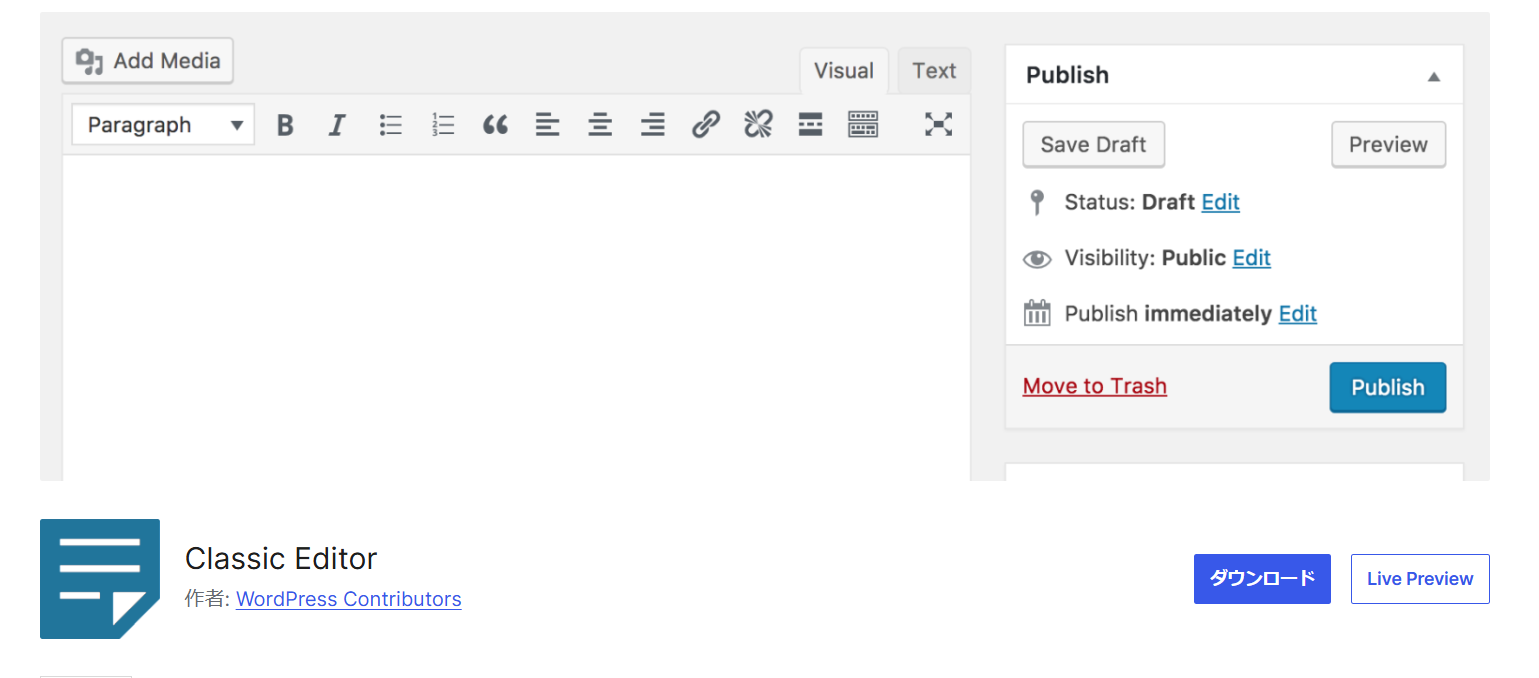Insert a Read More tag
The height and width of the screenshot is (678, 1539).
pyautogui.click(x=810, y=125)
